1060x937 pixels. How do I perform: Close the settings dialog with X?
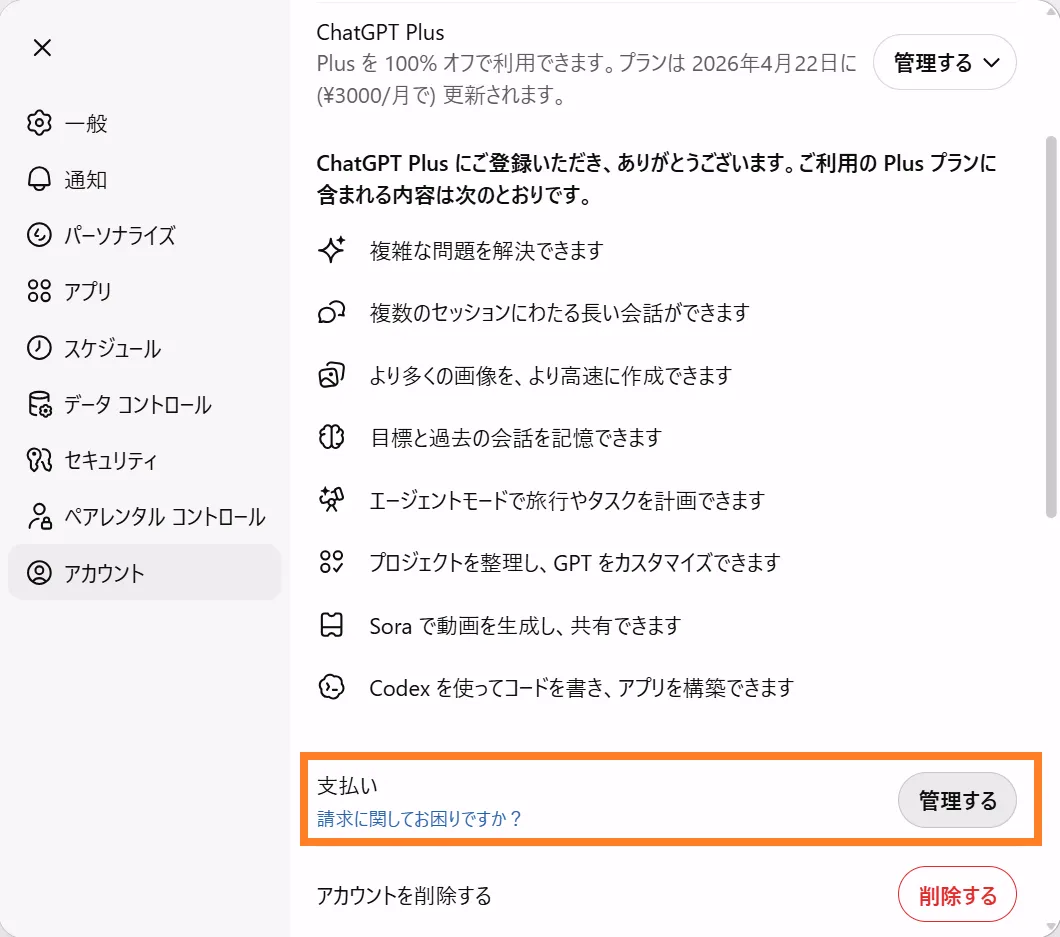click(42, 48)
